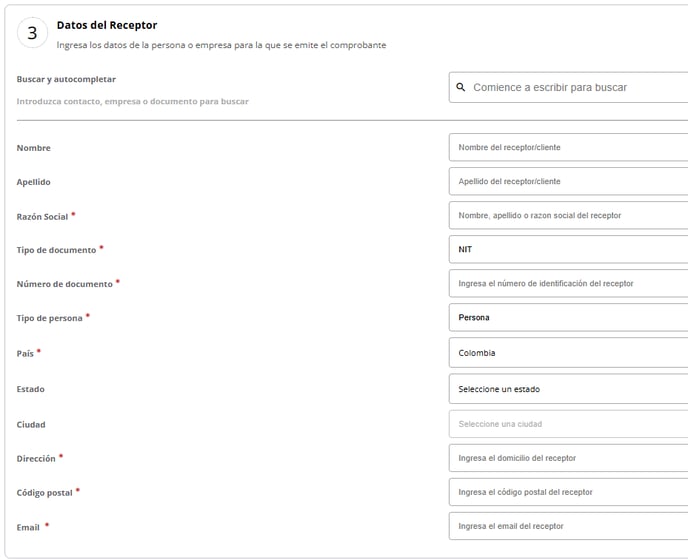Expand the Estado selector

[568, 389]
